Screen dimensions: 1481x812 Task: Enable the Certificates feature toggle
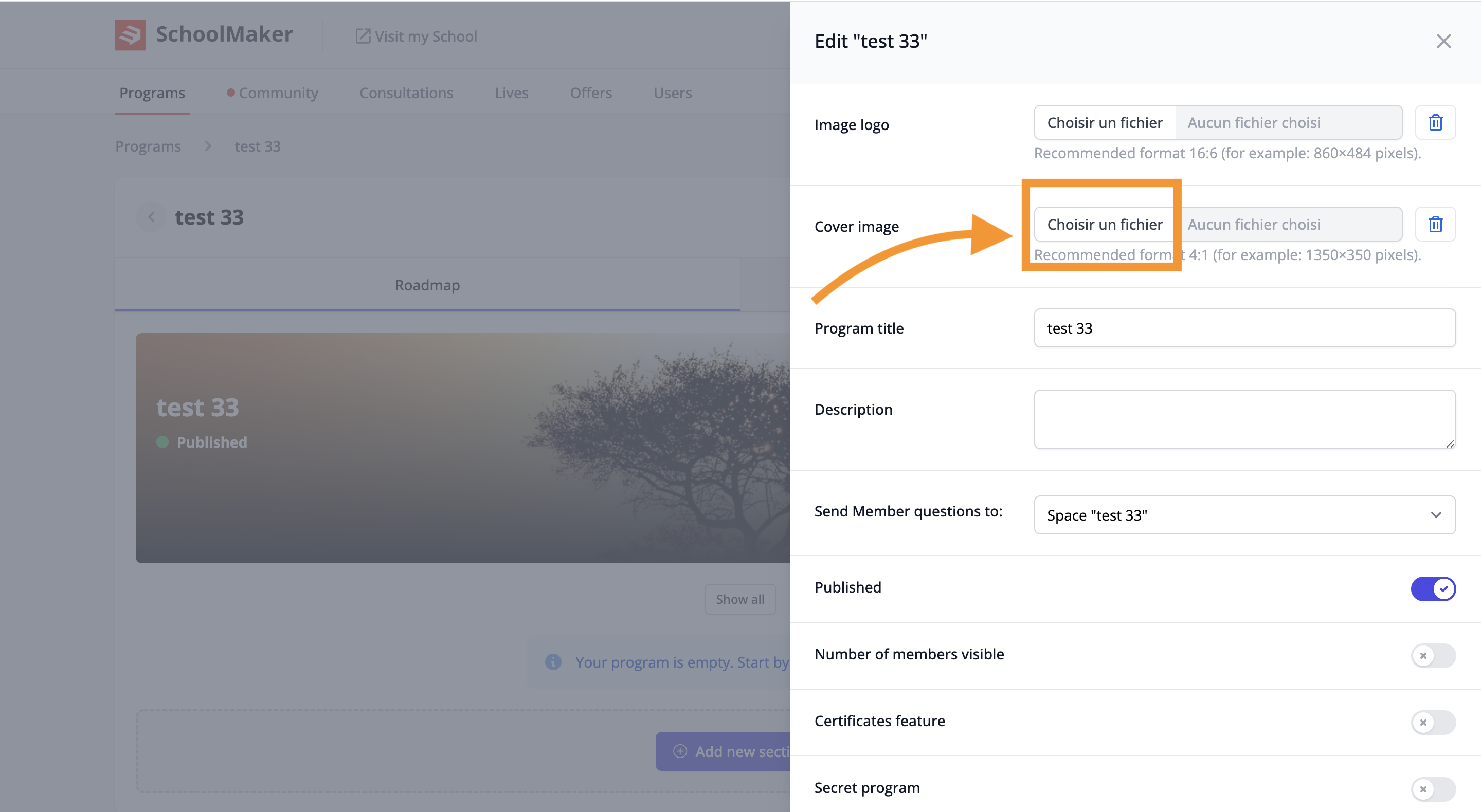1433,722
